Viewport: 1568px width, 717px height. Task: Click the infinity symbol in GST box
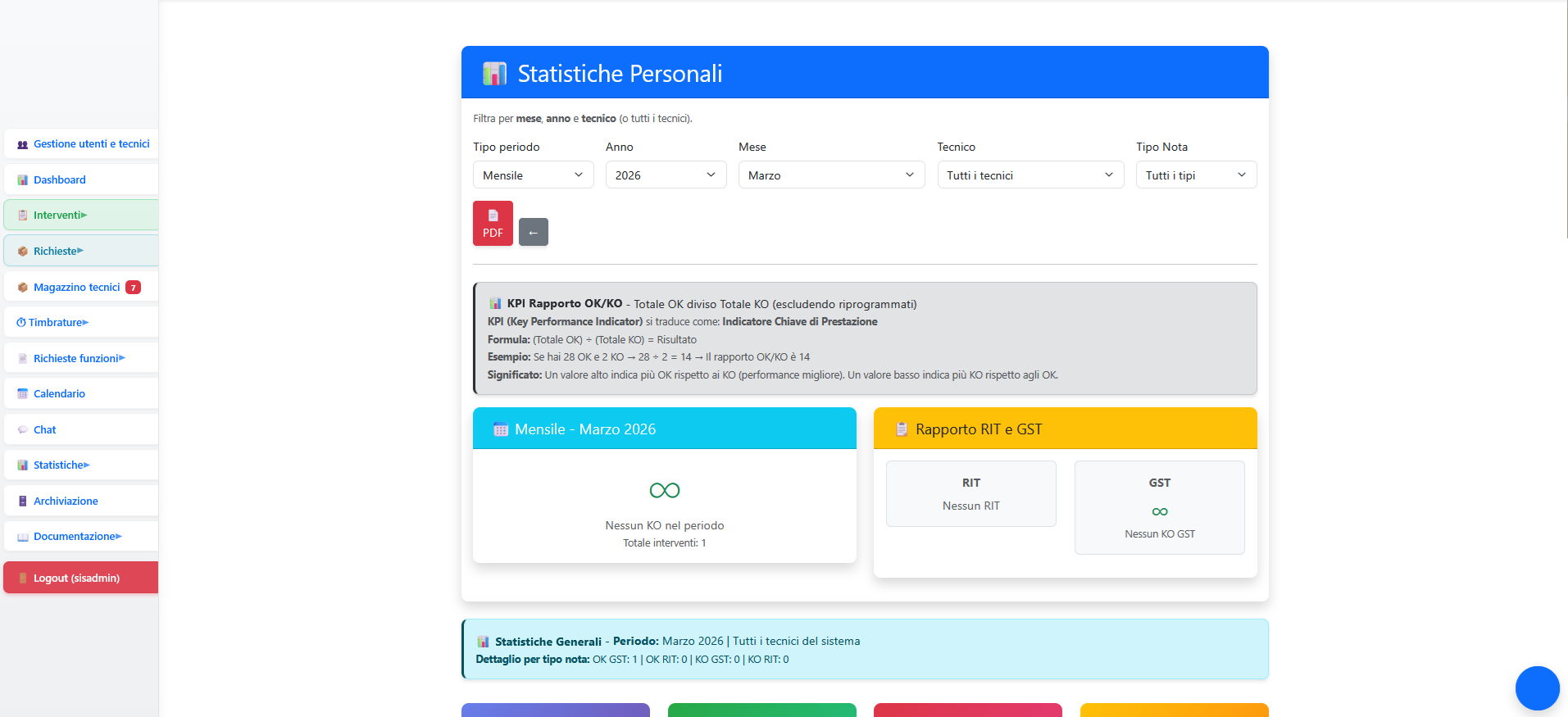1160,511
